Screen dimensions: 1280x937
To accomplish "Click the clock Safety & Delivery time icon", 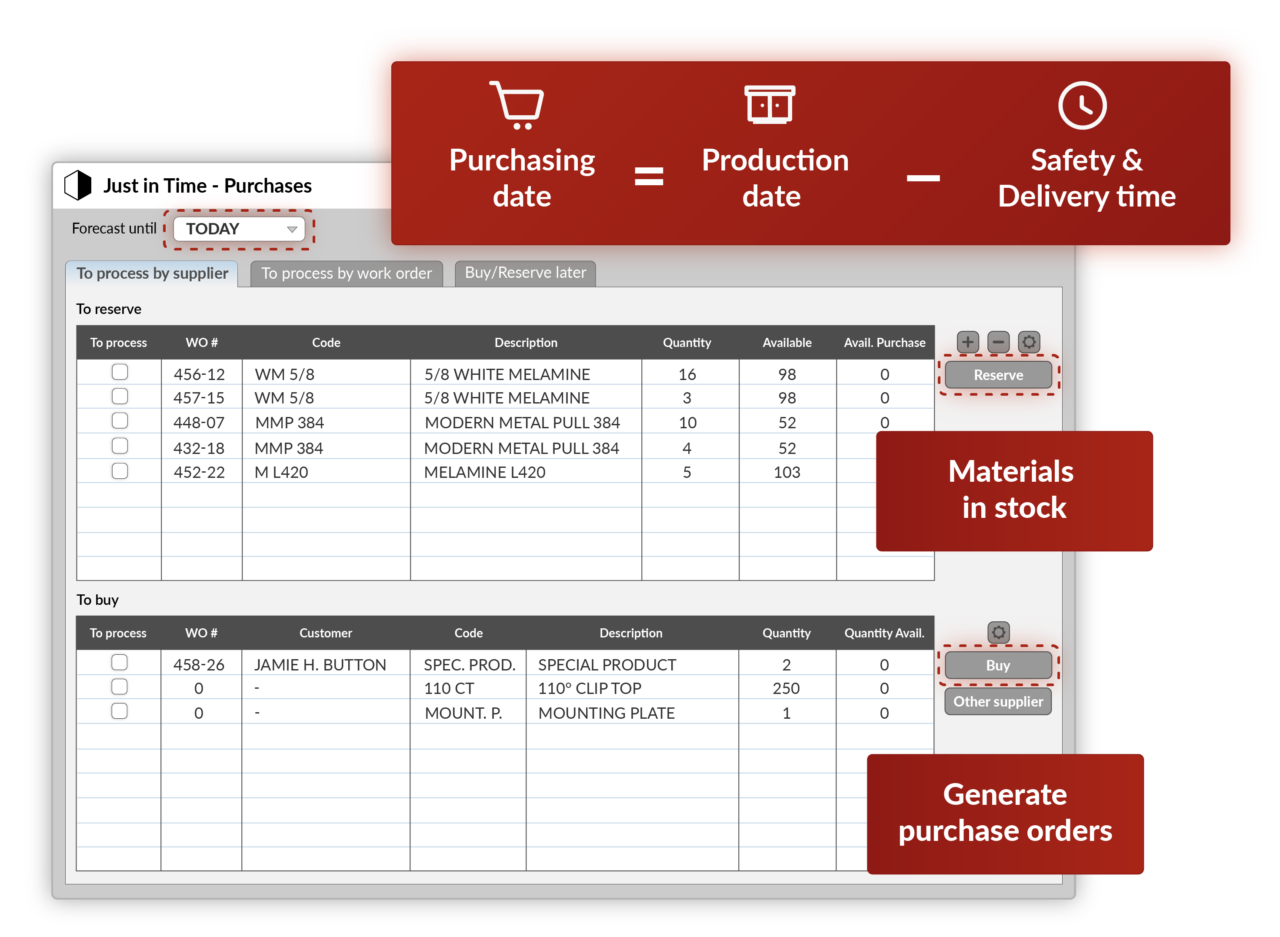I will point(1082,105).
